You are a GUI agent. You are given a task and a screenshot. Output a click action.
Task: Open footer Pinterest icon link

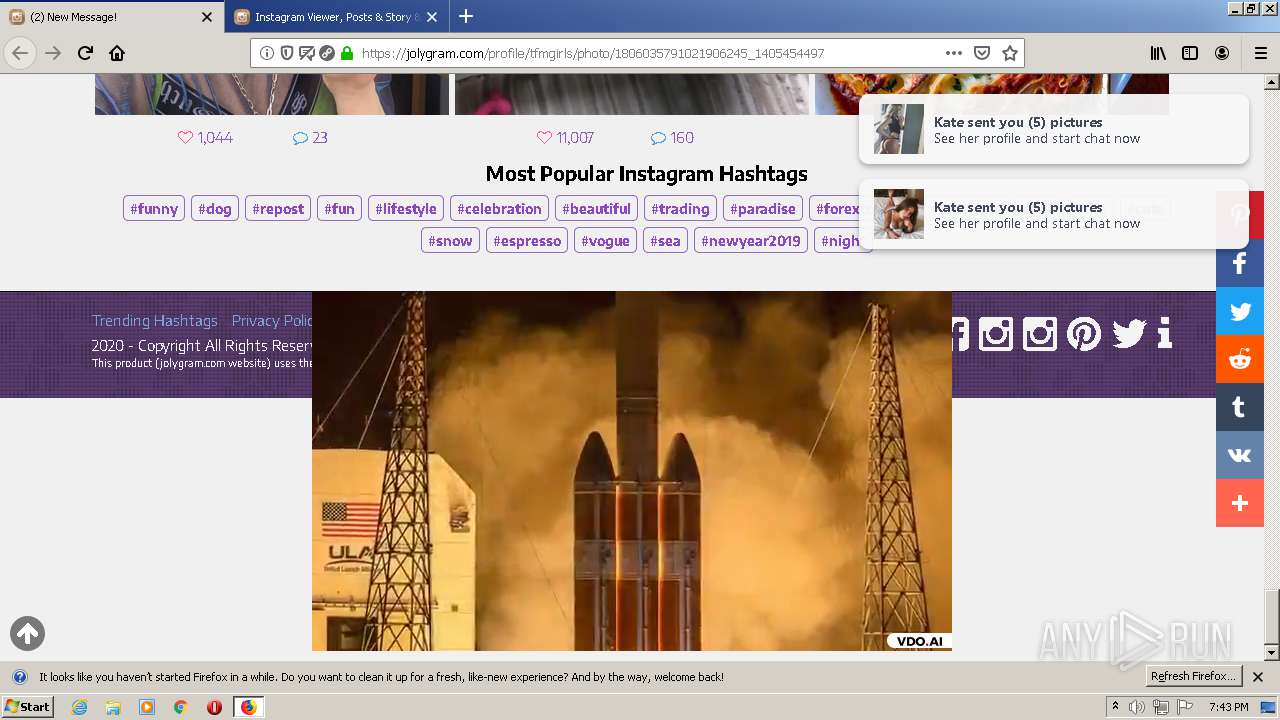click(1084, 333)
